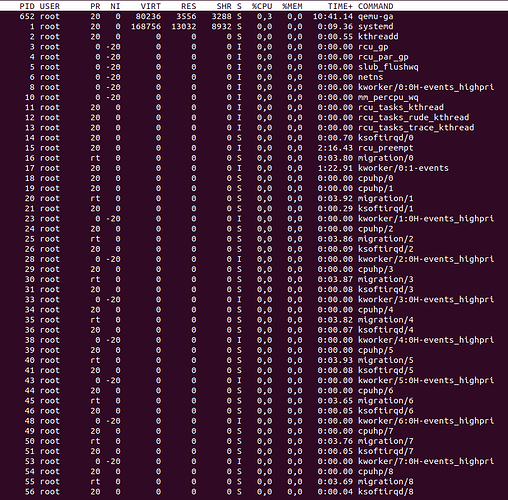
Task: Select the systemd process row
Action: point(254,26)
